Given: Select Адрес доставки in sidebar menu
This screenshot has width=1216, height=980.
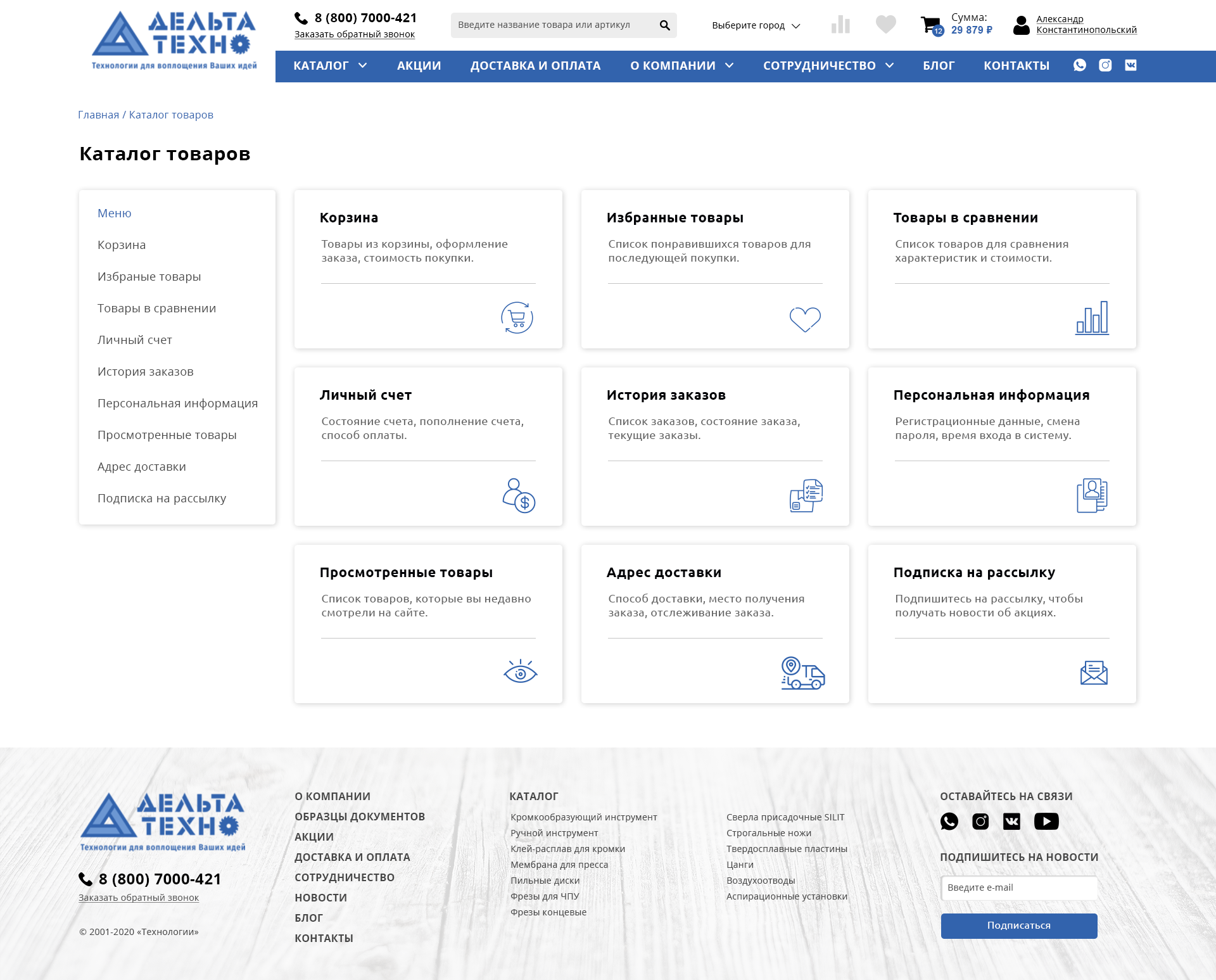Looking at the screenshot, I should click(x=141, y=467).
